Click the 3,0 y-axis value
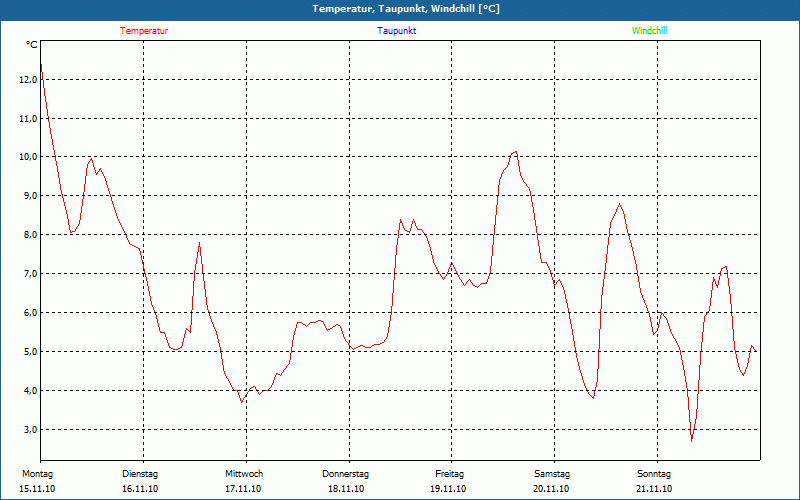800x500 pixels. tap(30, 429)
